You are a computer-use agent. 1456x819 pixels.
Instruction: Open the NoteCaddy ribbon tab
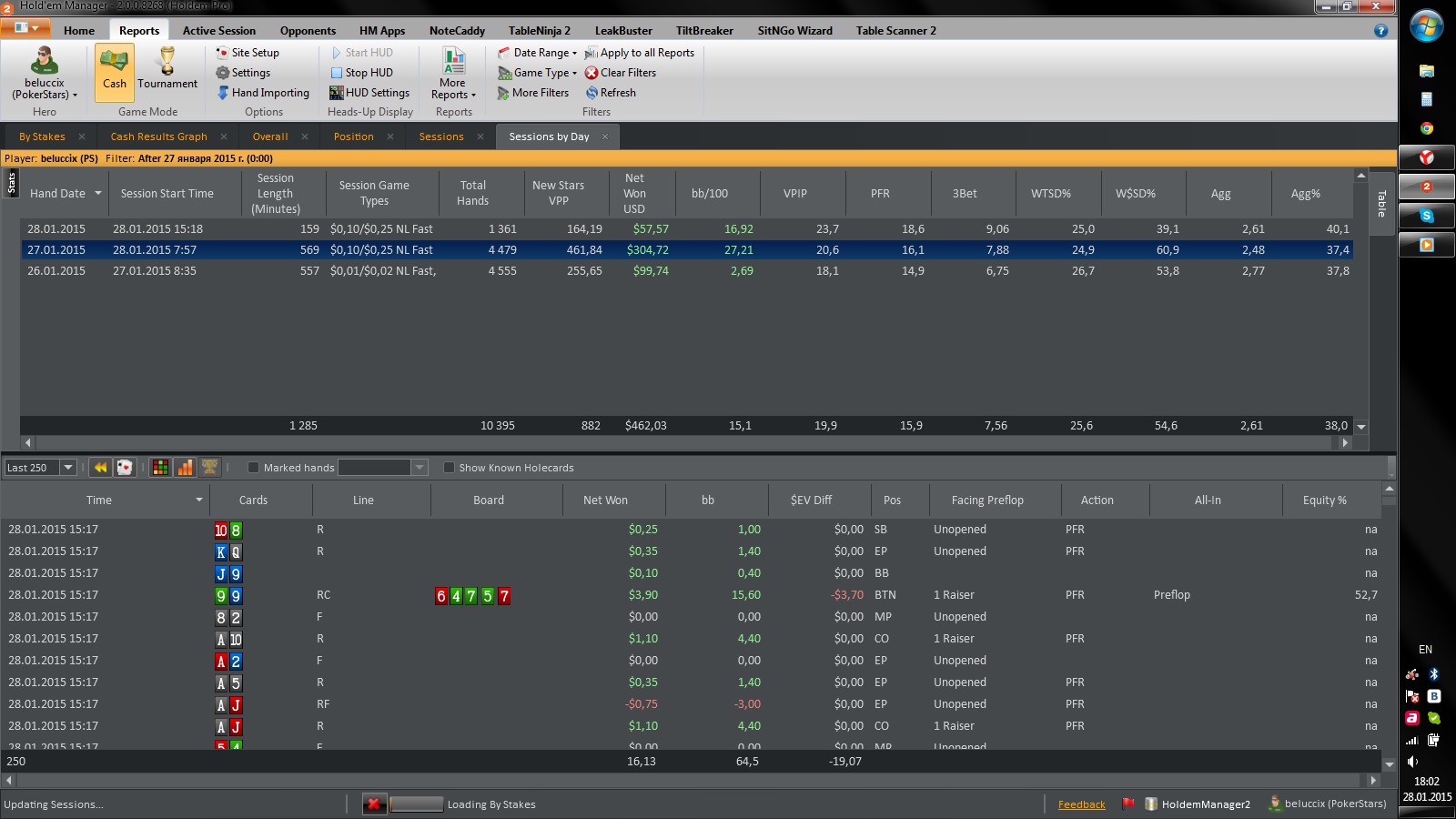[457, 31]
